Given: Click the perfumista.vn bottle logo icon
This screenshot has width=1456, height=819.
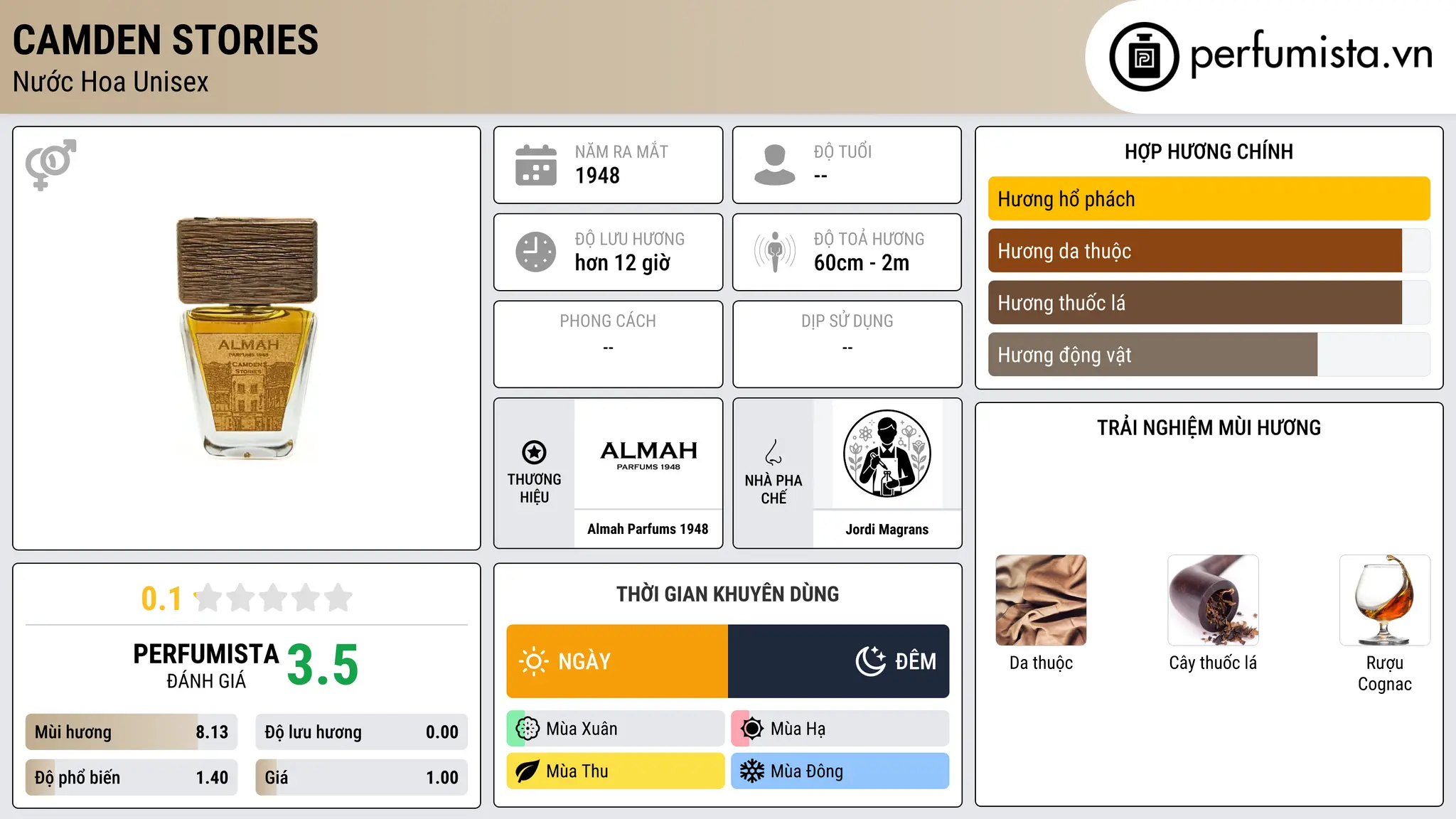Looking at the screenshot, I should (x=1144, y=56).
